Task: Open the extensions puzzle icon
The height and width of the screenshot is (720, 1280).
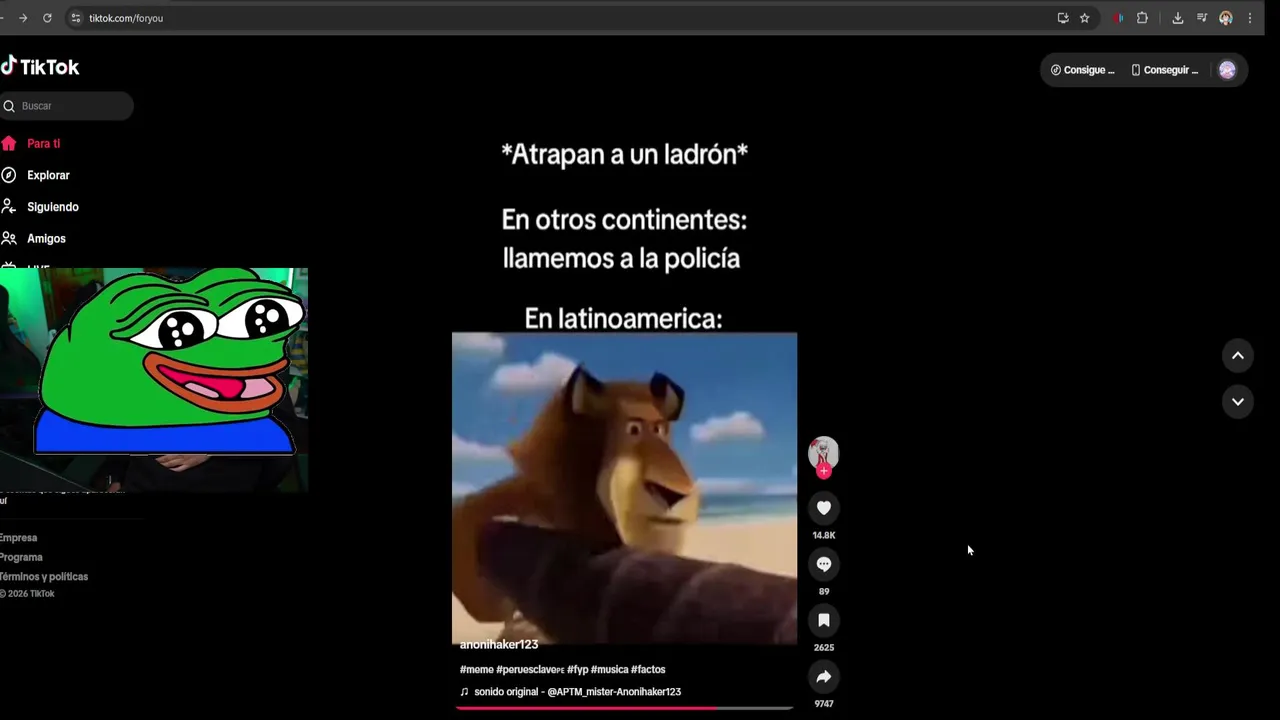Action: click(1142, 18)
